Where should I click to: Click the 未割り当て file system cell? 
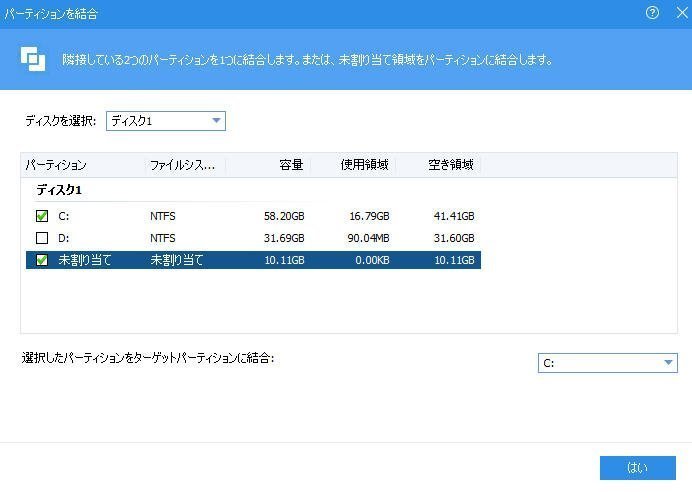177,260
